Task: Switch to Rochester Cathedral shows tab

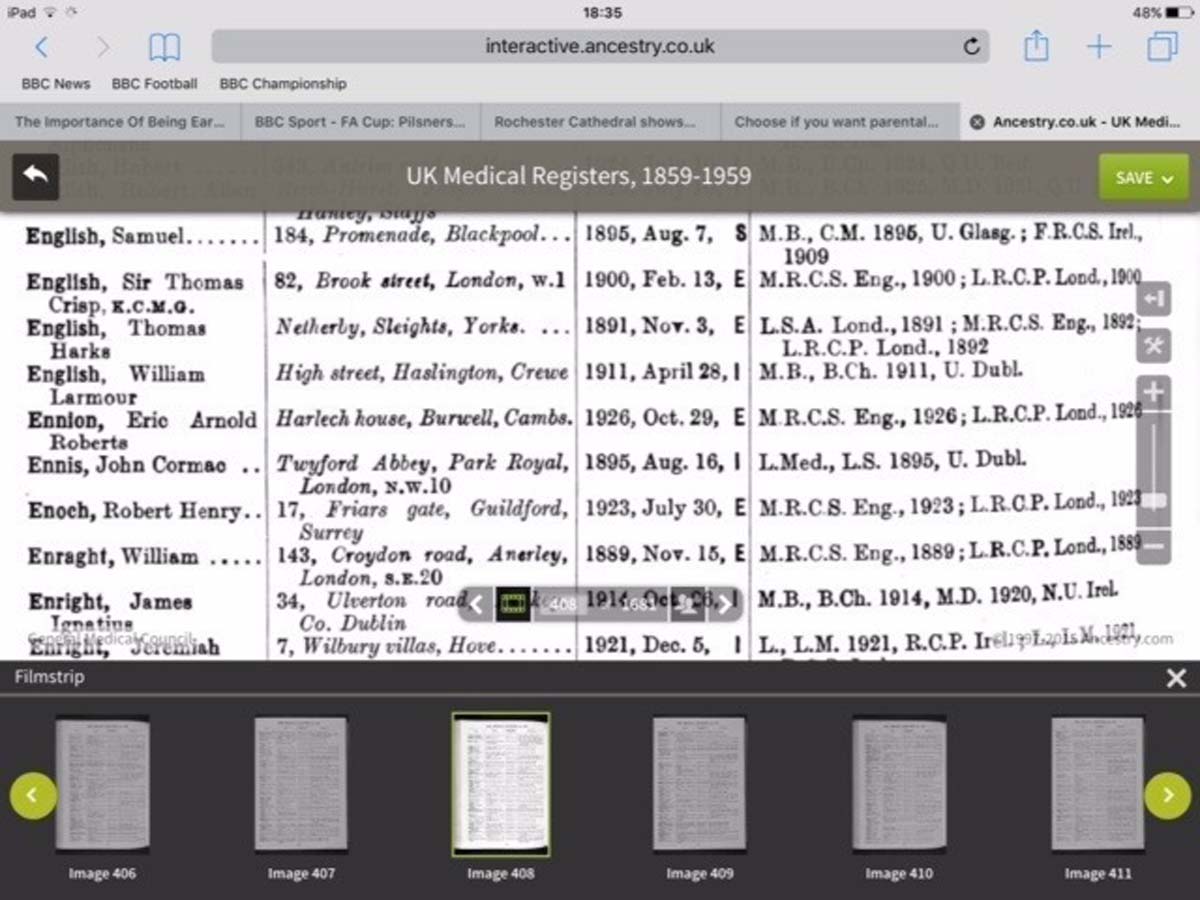Action: 600,122
